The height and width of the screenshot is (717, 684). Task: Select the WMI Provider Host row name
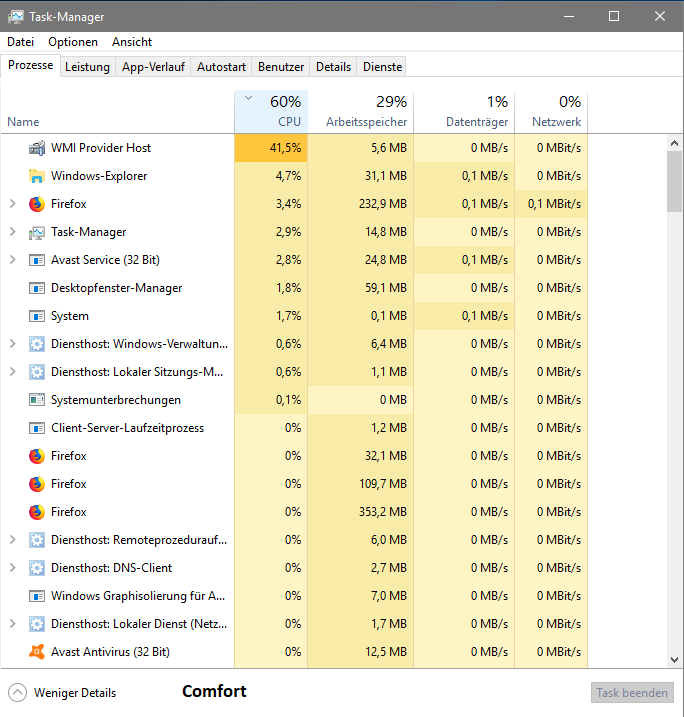click(x=101, y=148)
